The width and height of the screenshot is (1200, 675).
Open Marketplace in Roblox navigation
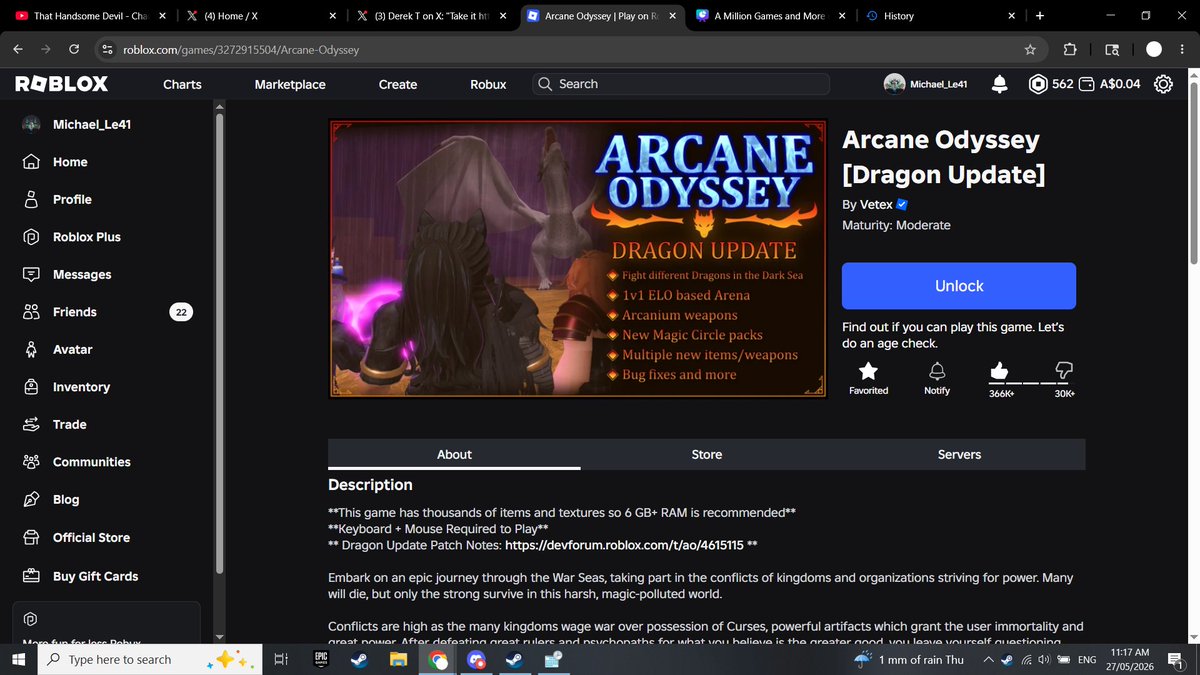point(290,84)
